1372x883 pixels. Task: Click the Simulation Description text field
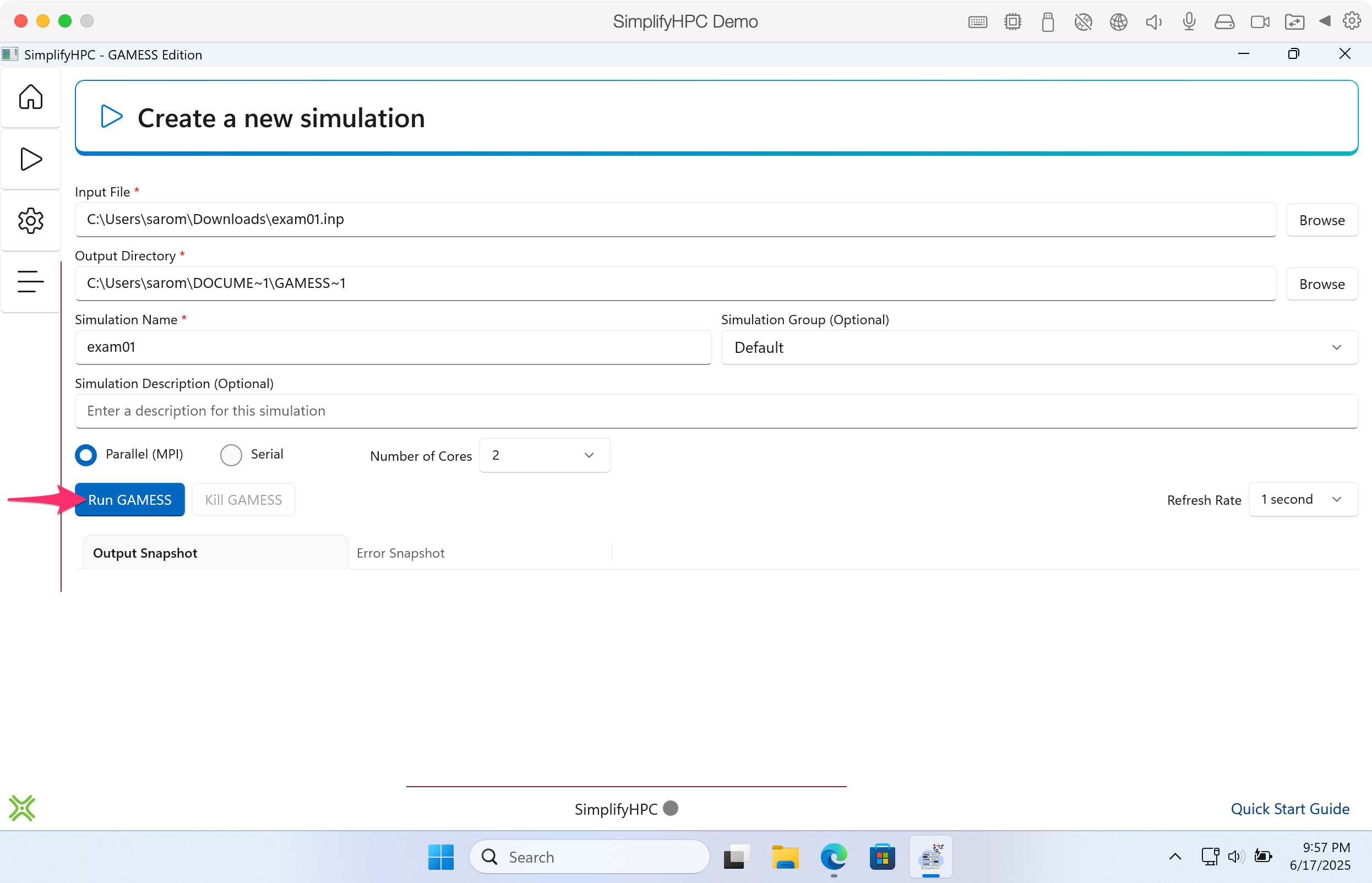pos(716,411)
